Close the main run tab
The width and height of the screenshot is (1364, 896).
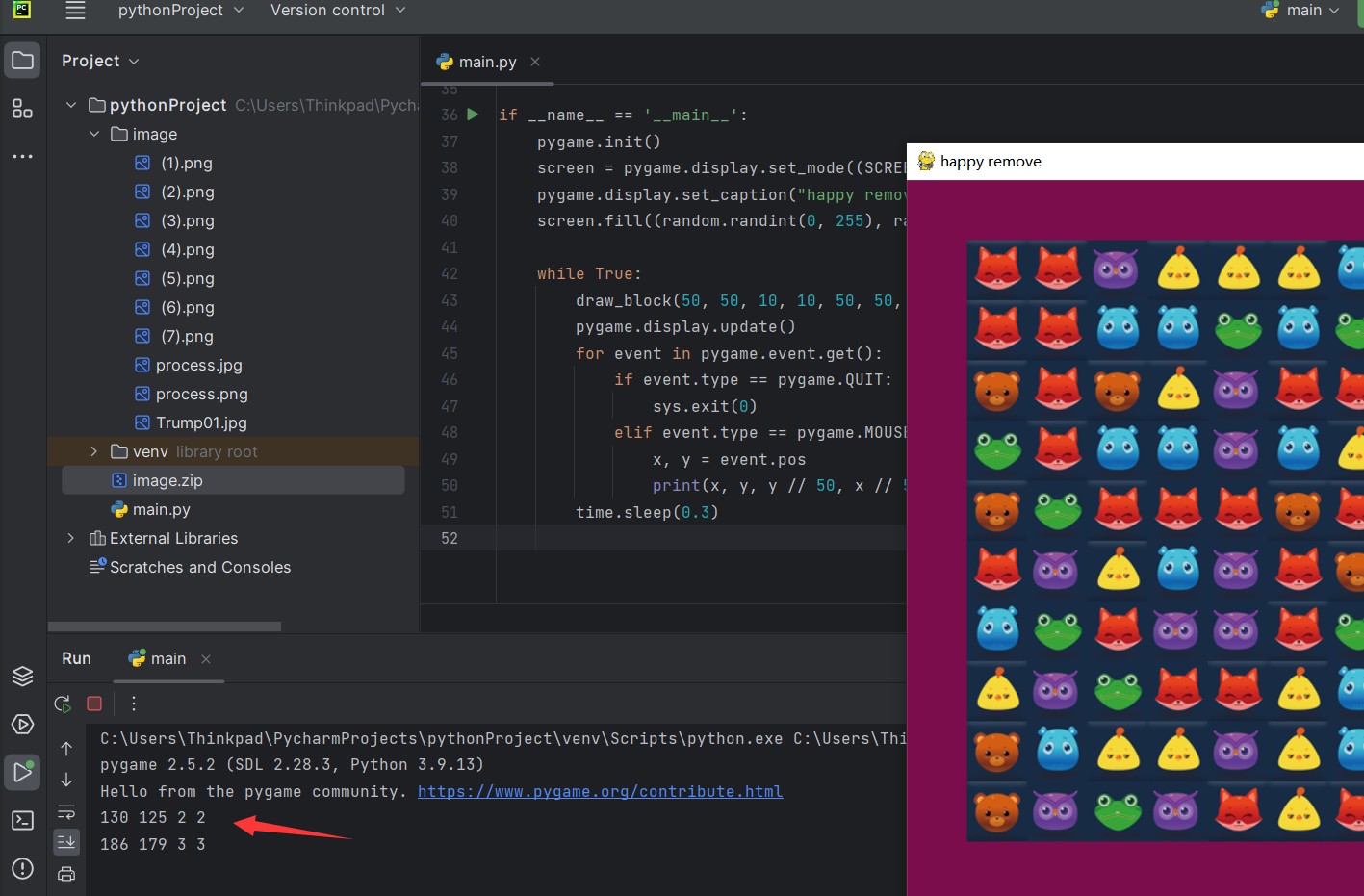[x=206, y=659]
